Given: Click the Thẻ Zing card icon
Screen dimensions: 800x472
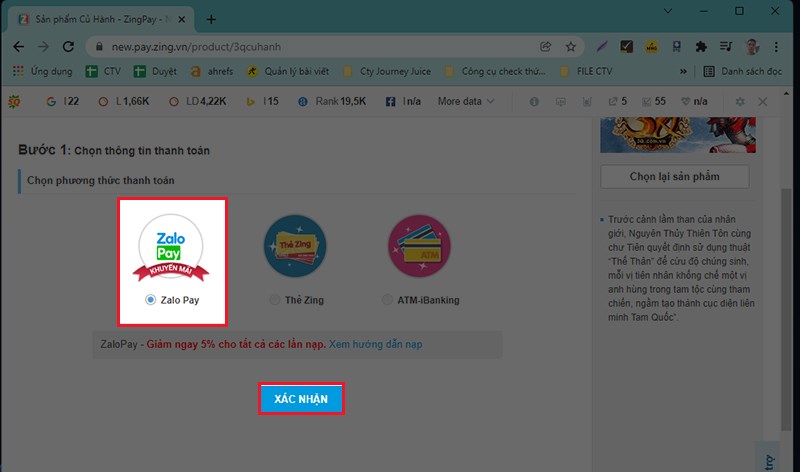Looking at the screenshot, I should pyautogui.click(x=295, y=246).
